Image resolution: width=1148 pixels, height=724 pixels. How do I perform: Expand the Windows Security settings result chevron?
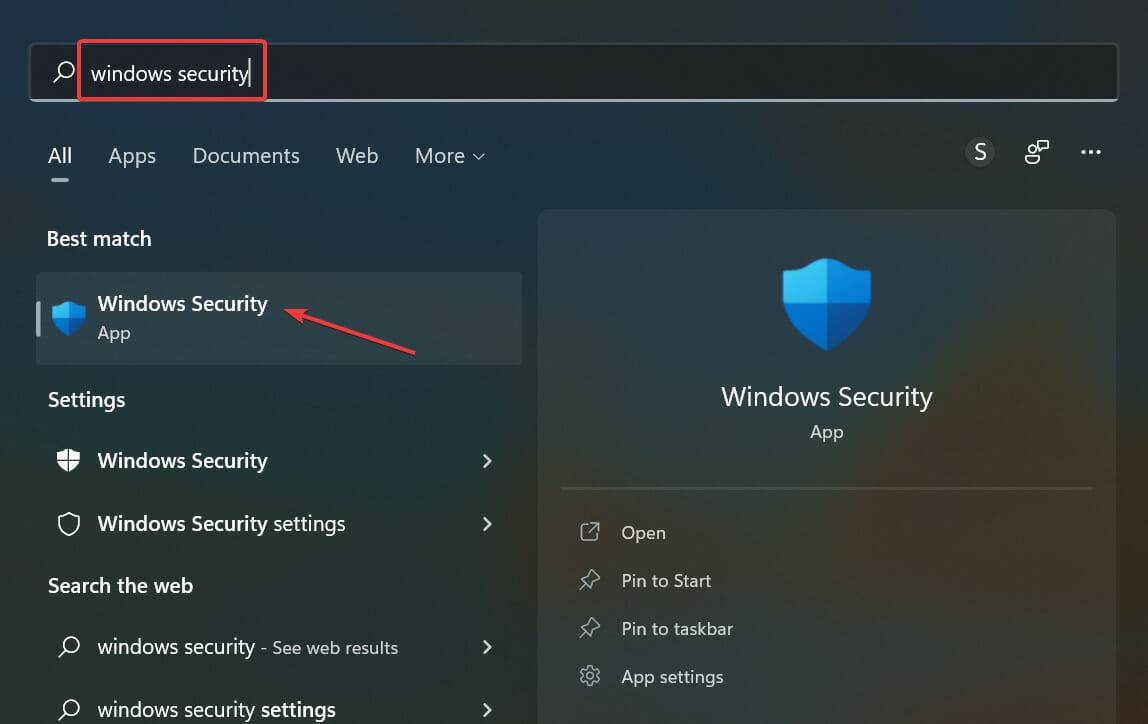487,524
